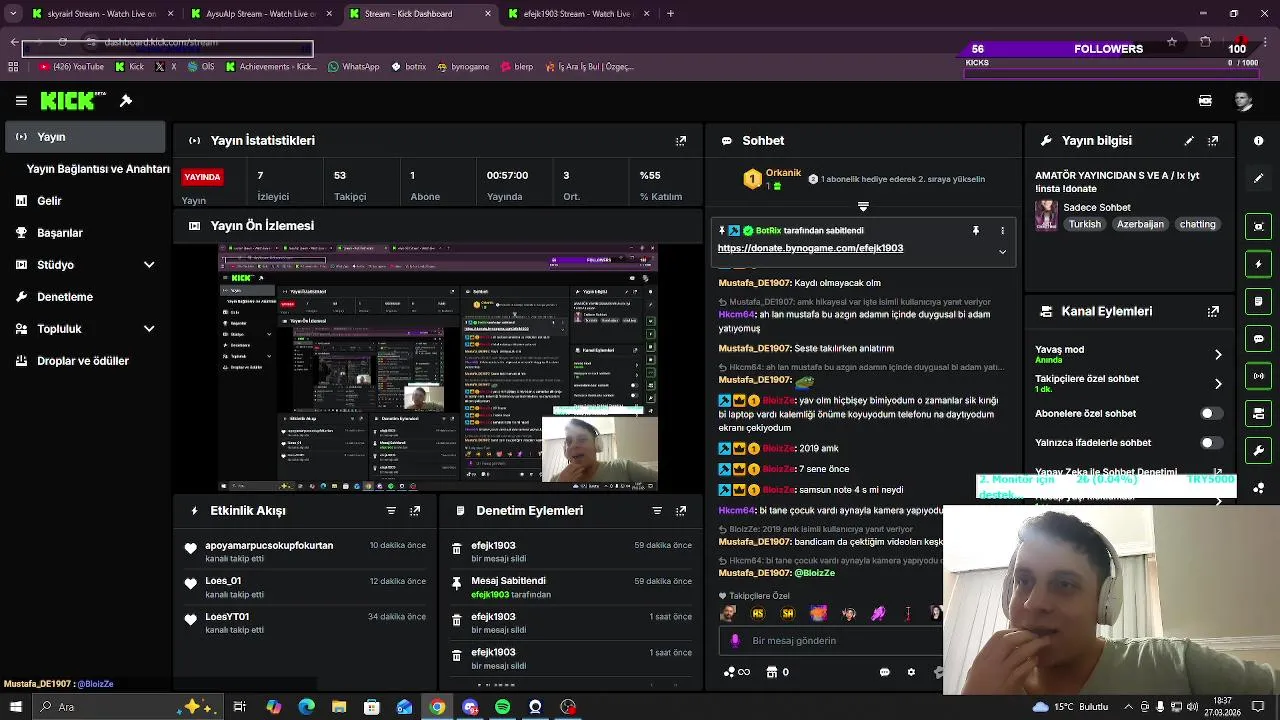Edit stream info with the pencil icon
Screen dimensions: 1280x720
(x=1189, y=141)
